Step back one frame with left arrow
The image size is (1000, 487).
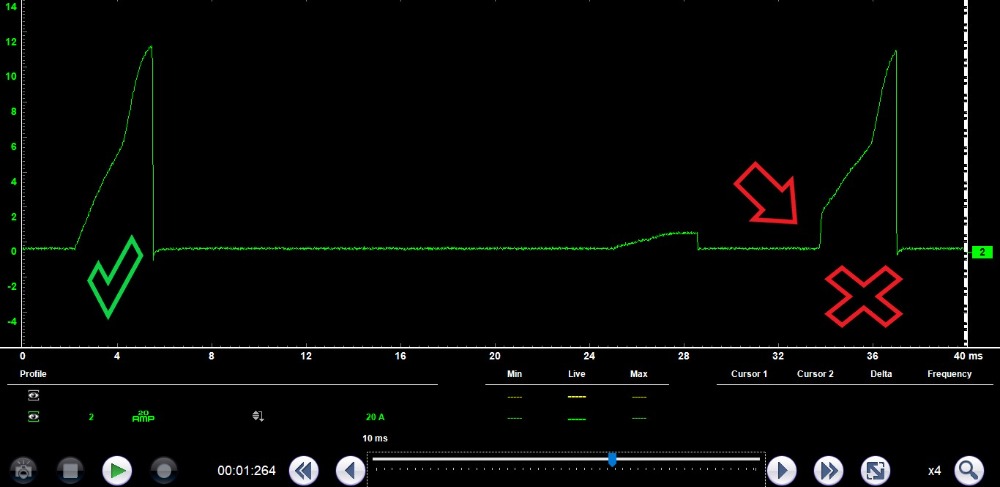350,470
